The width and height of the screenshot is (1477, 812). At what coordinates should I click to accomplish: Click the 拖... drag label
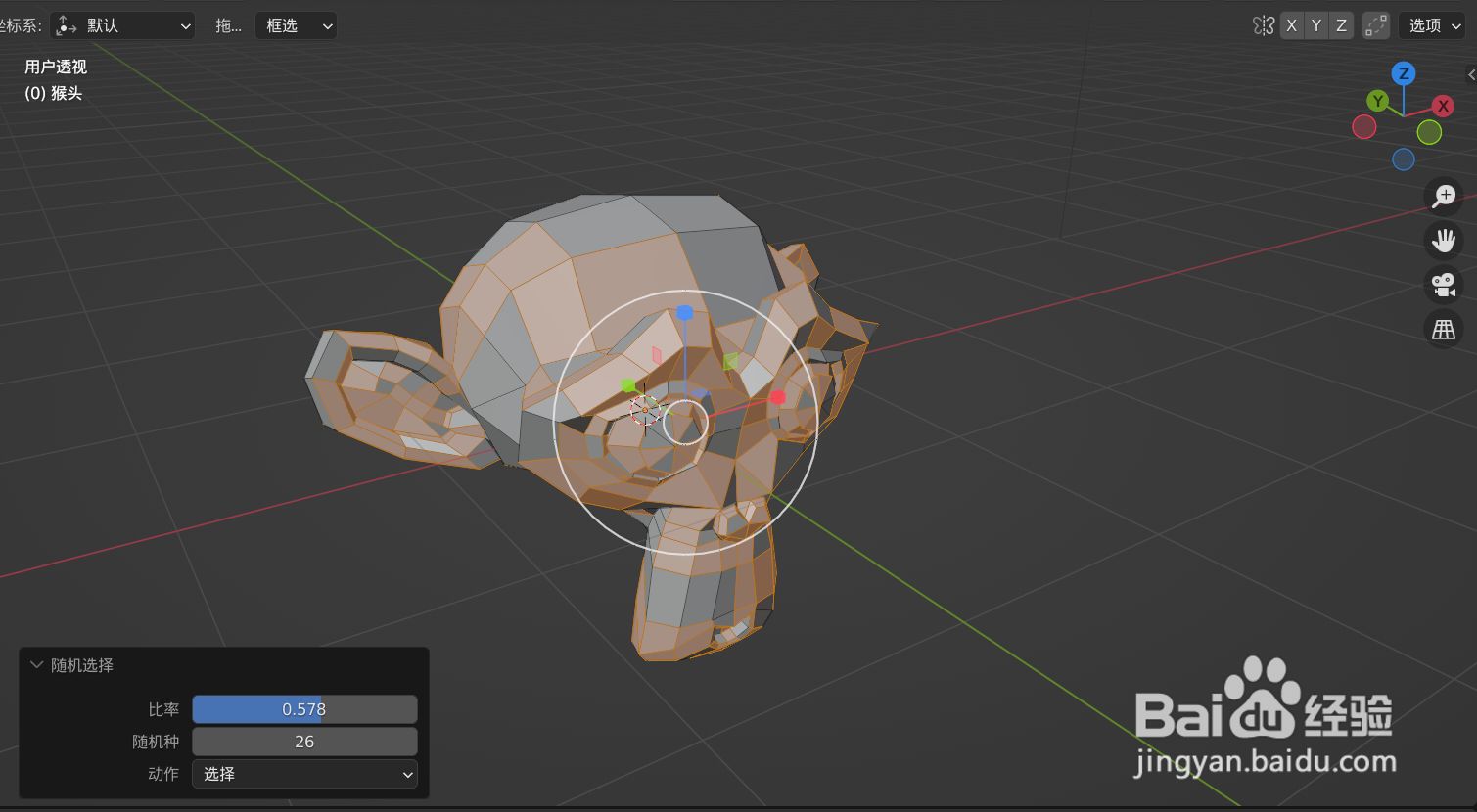pyautogui.click(x=228, y=25)
